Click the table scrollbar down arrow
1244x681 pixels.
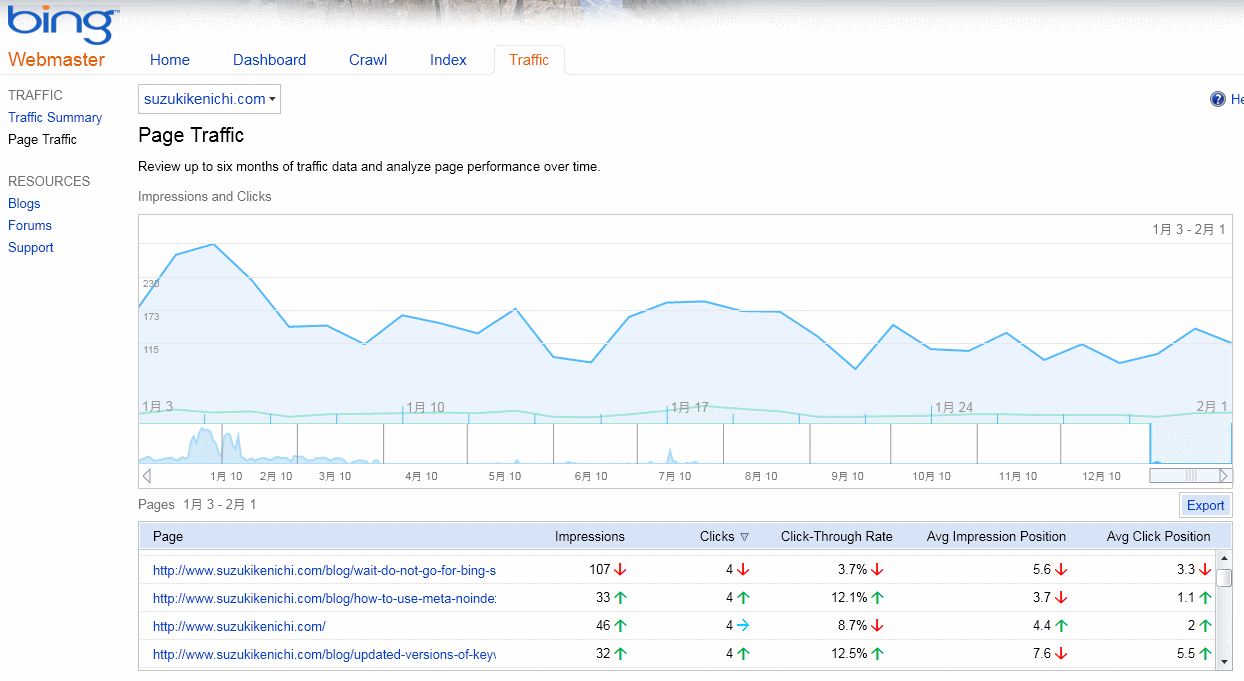point(1223,661)
